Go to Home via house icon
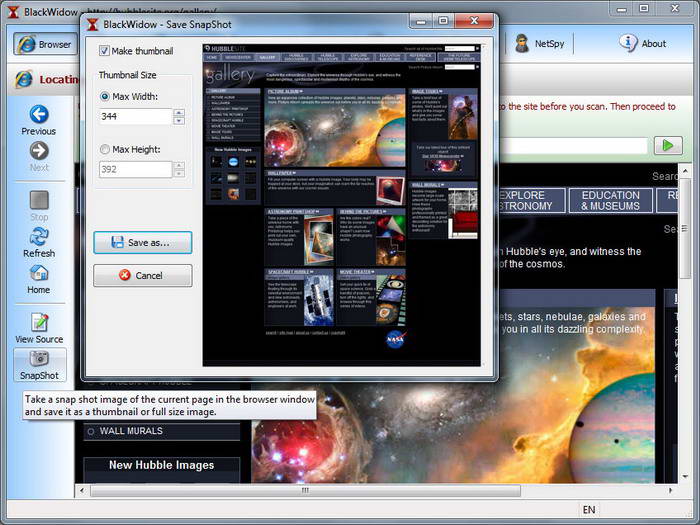 (x=39, y=273)
